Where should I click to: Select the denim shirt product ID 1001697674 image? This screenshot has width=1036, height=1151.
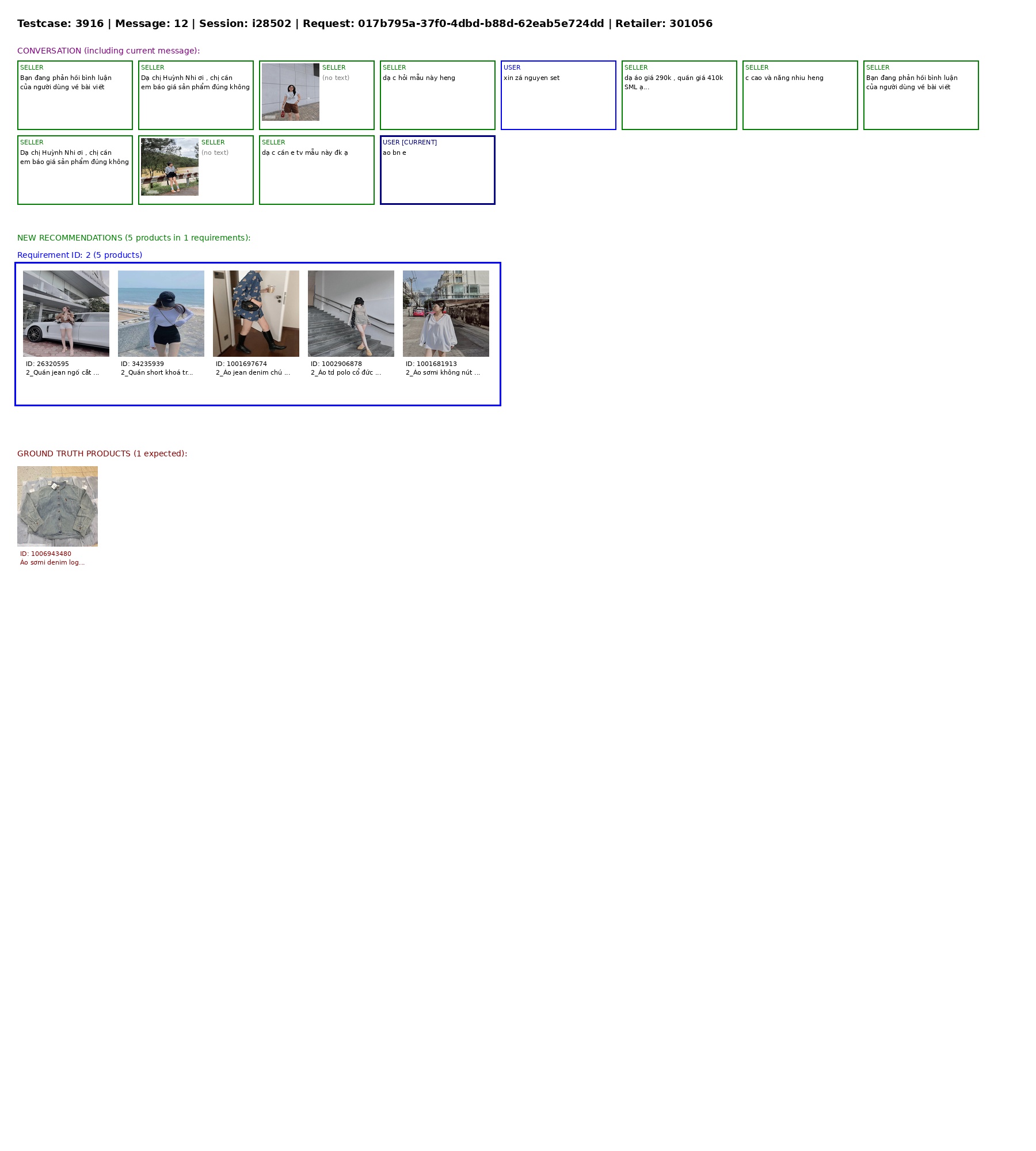256,314
